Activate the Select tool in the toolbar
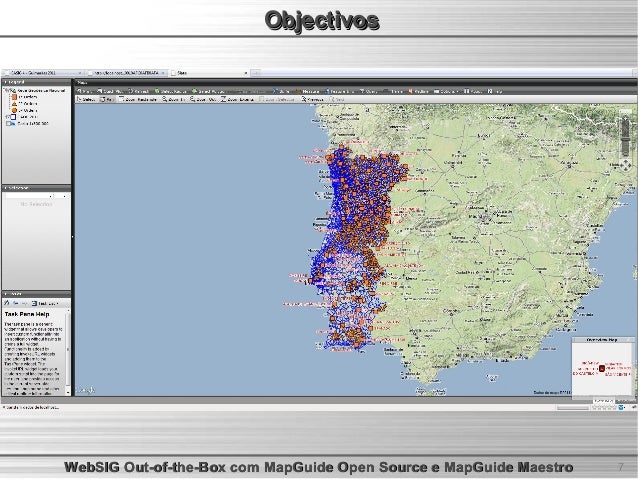The height and width of the screenshot is (479, 638). pos(86,100)
